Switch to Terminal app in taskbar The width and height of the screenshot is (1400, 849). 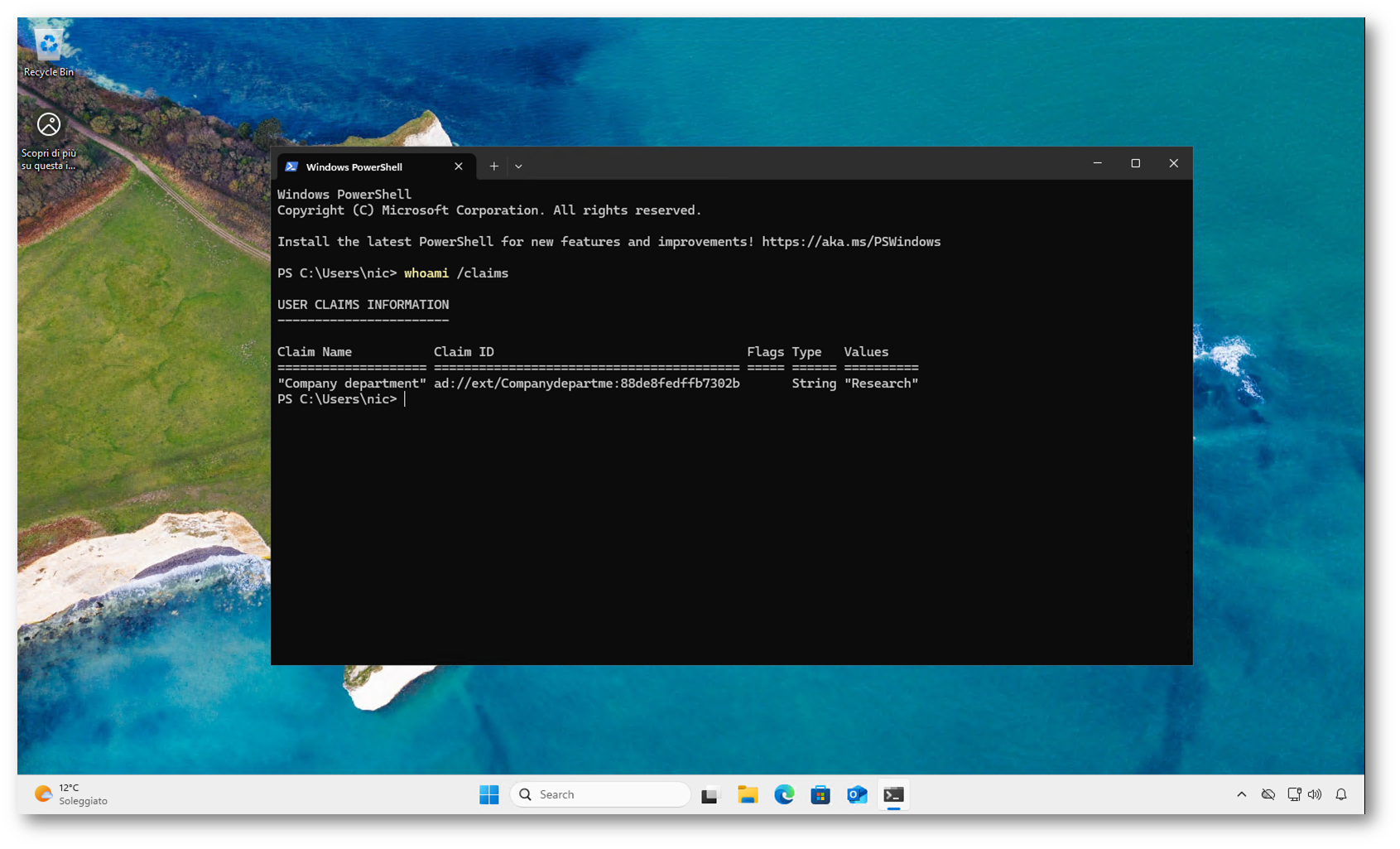pos(893,794)
